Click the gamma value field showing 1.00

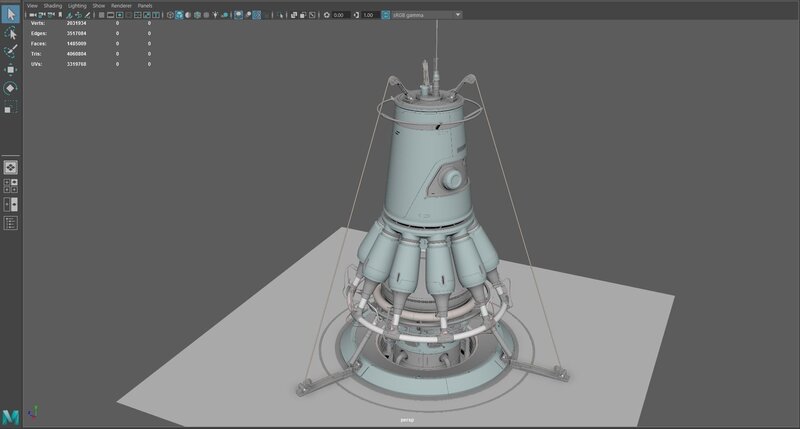pyautogui.click(x=369, y=15)
